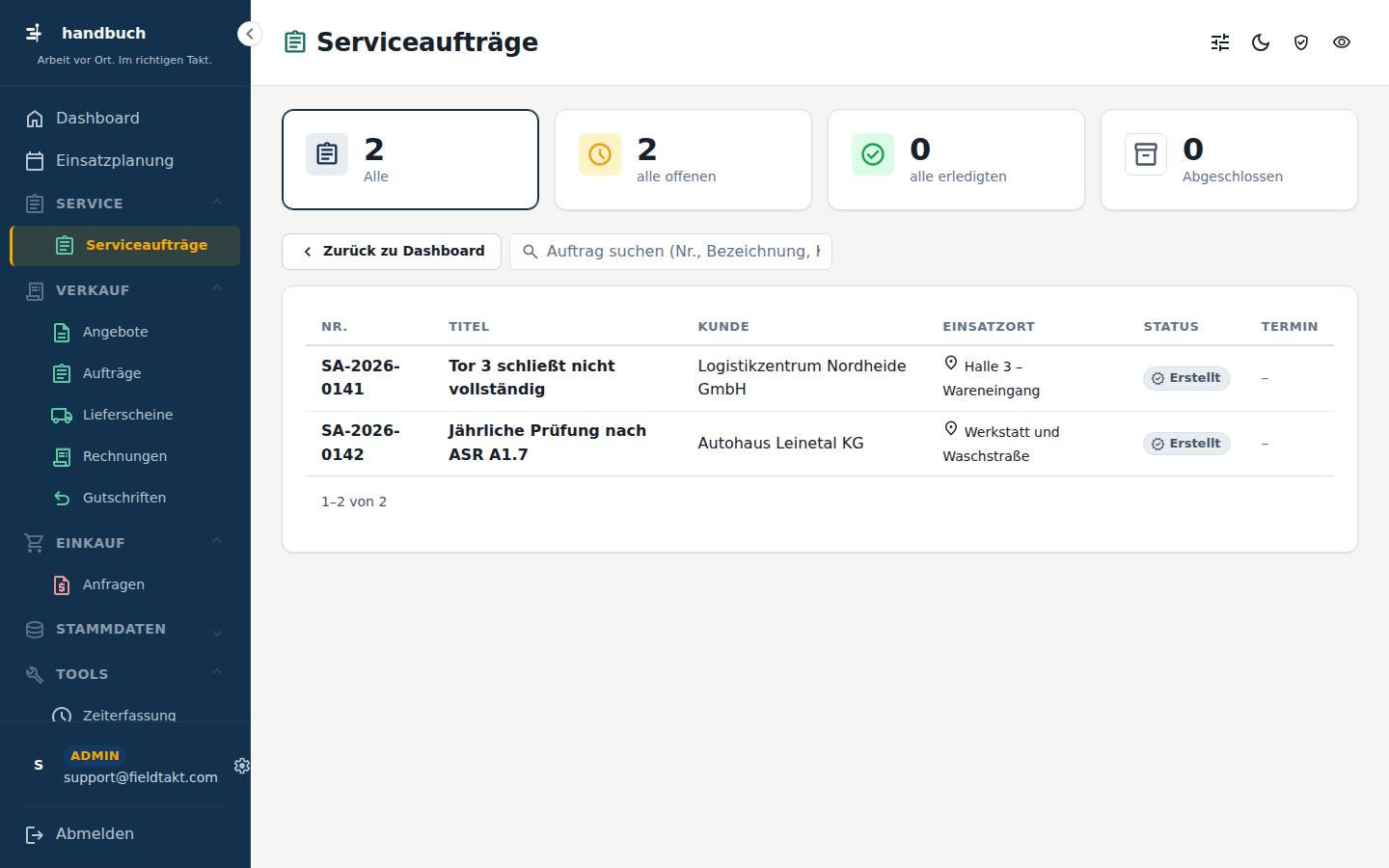Click customer Logistikzentrum Nordheide GmbH
The image size is (1389, 868).
click(x=802, y=377)
